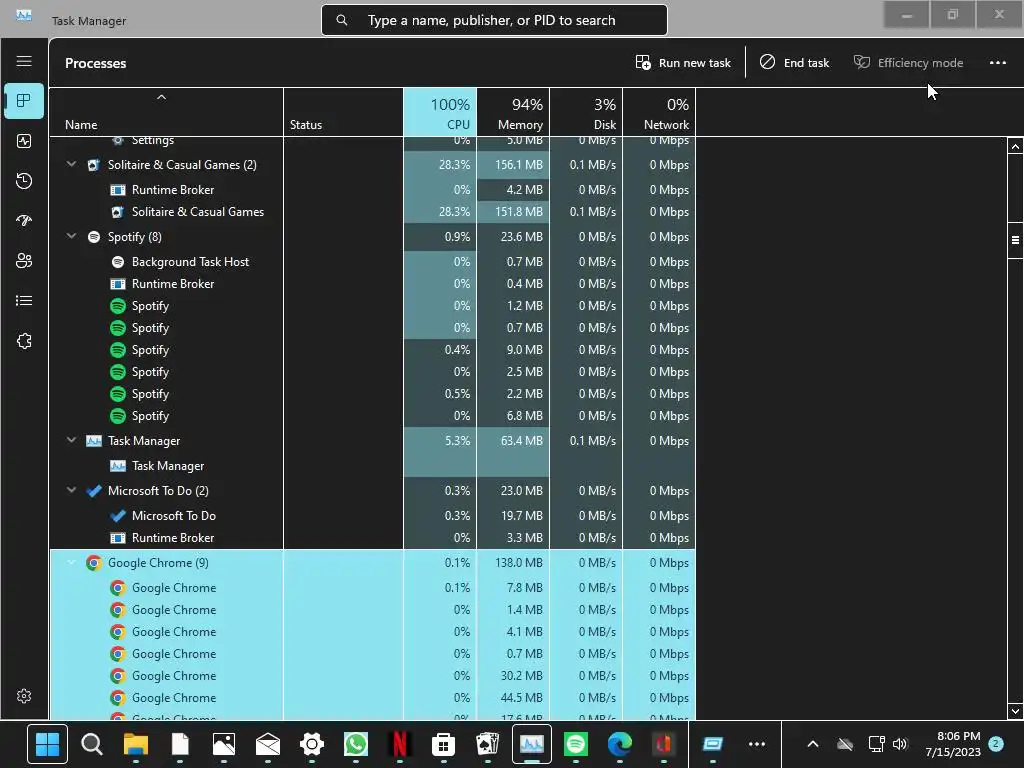Open Spotify from the taskbar

point(575,743)
